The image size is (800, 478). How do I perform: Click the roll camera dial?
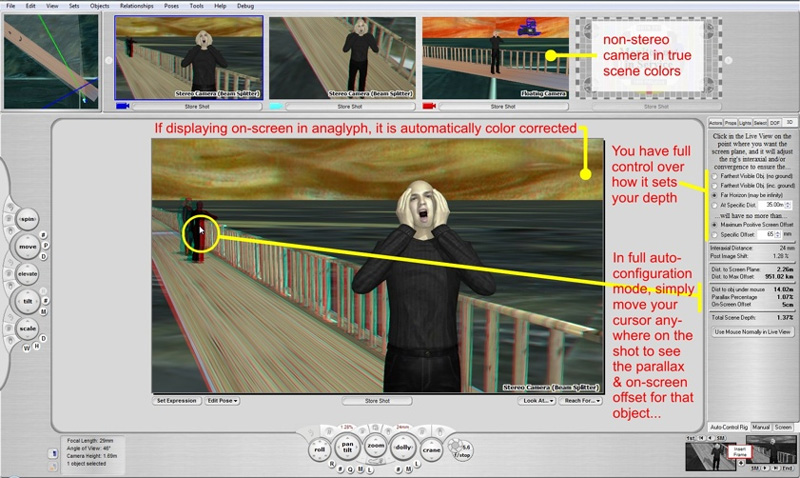[319, 450]
